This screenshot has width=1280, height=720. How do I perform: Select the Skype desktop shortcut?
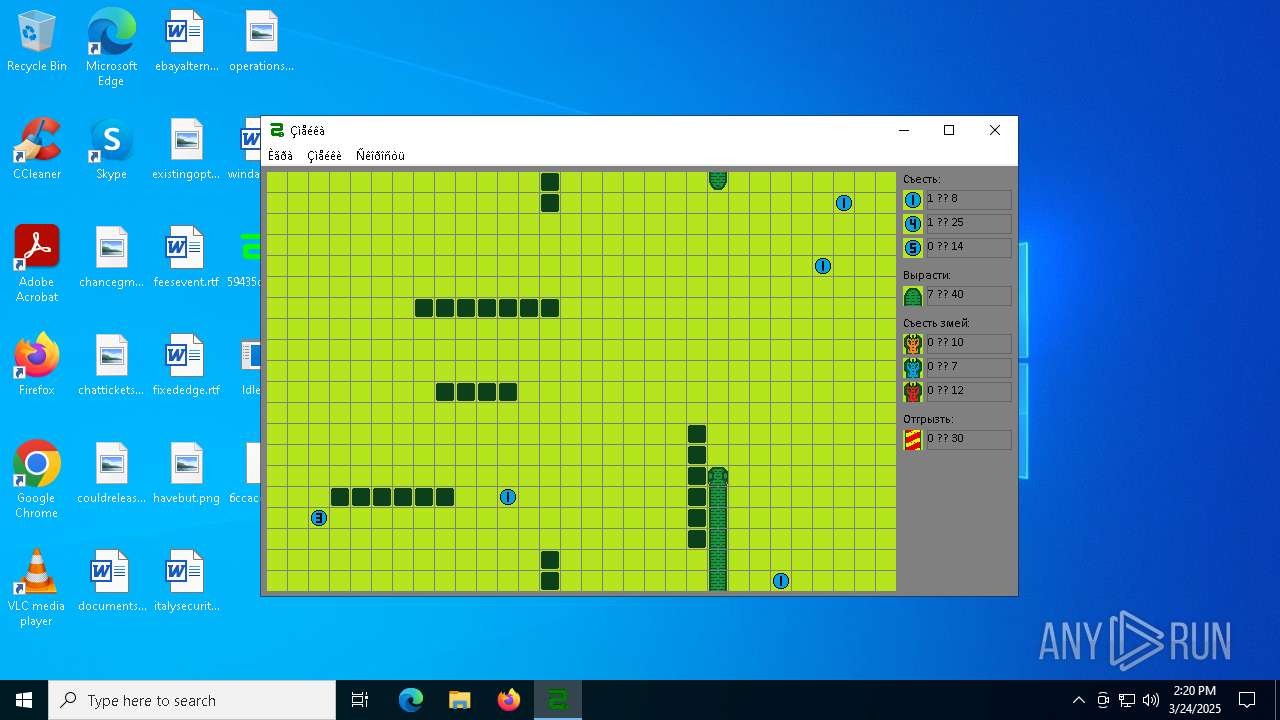click(x=111, y=149)
